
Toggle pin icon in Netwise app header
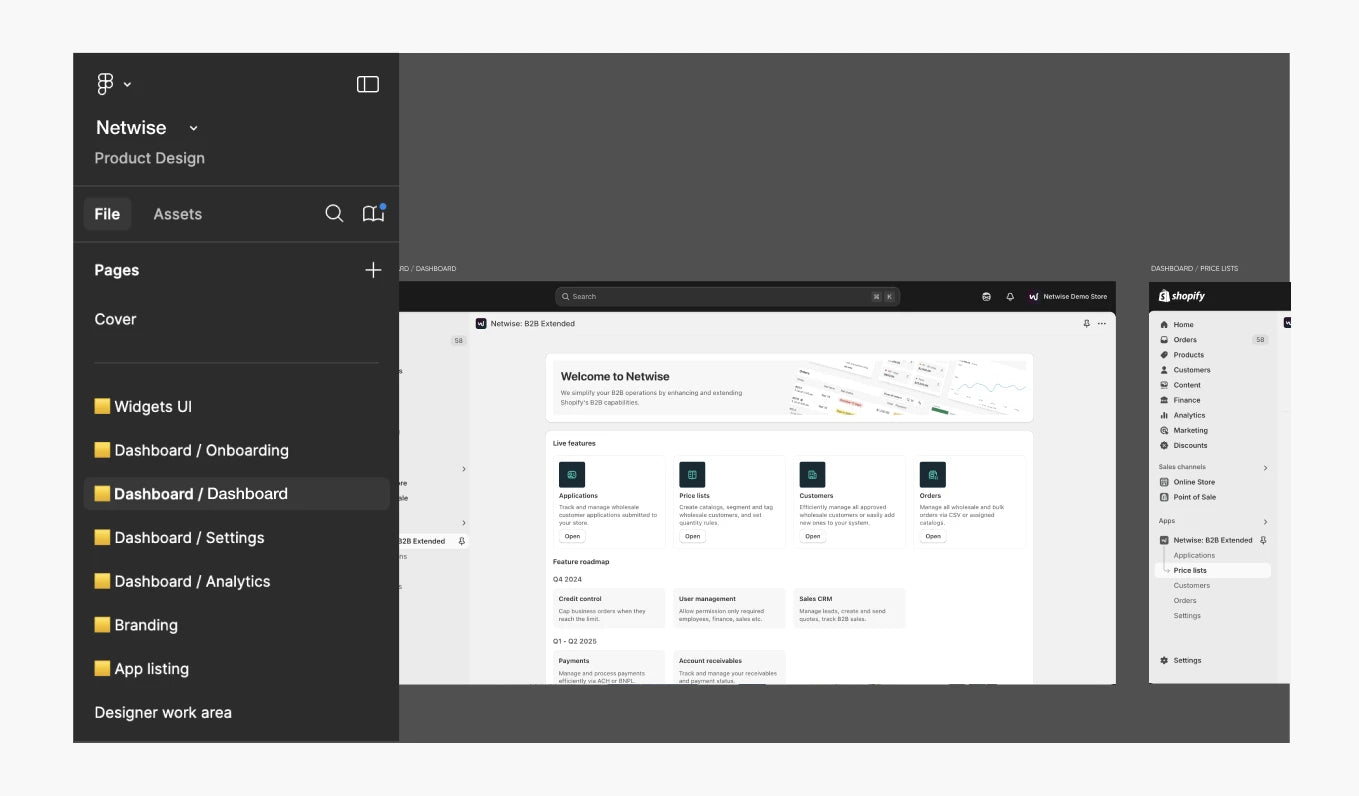(1087, 324)
